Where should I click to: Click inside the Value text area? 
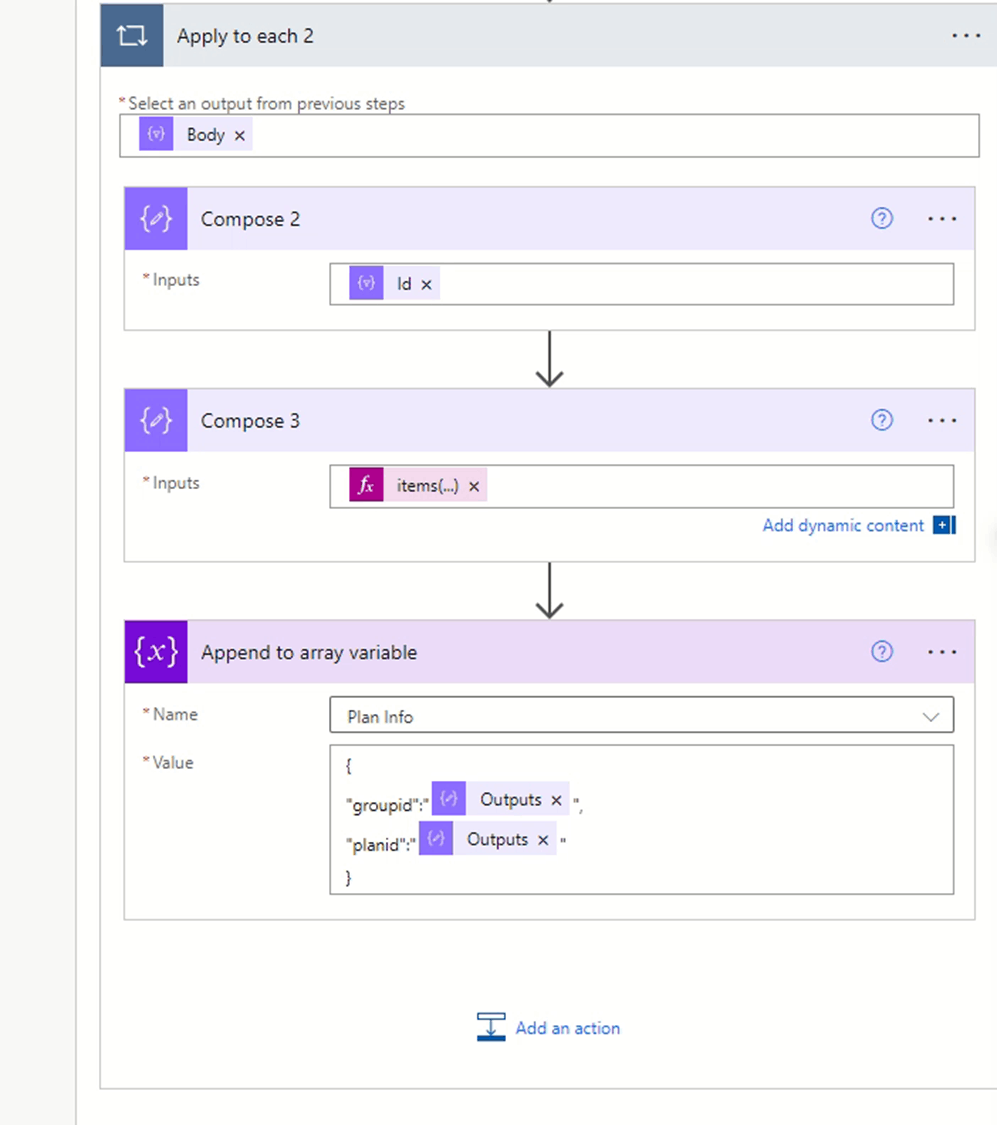(641, 819)
